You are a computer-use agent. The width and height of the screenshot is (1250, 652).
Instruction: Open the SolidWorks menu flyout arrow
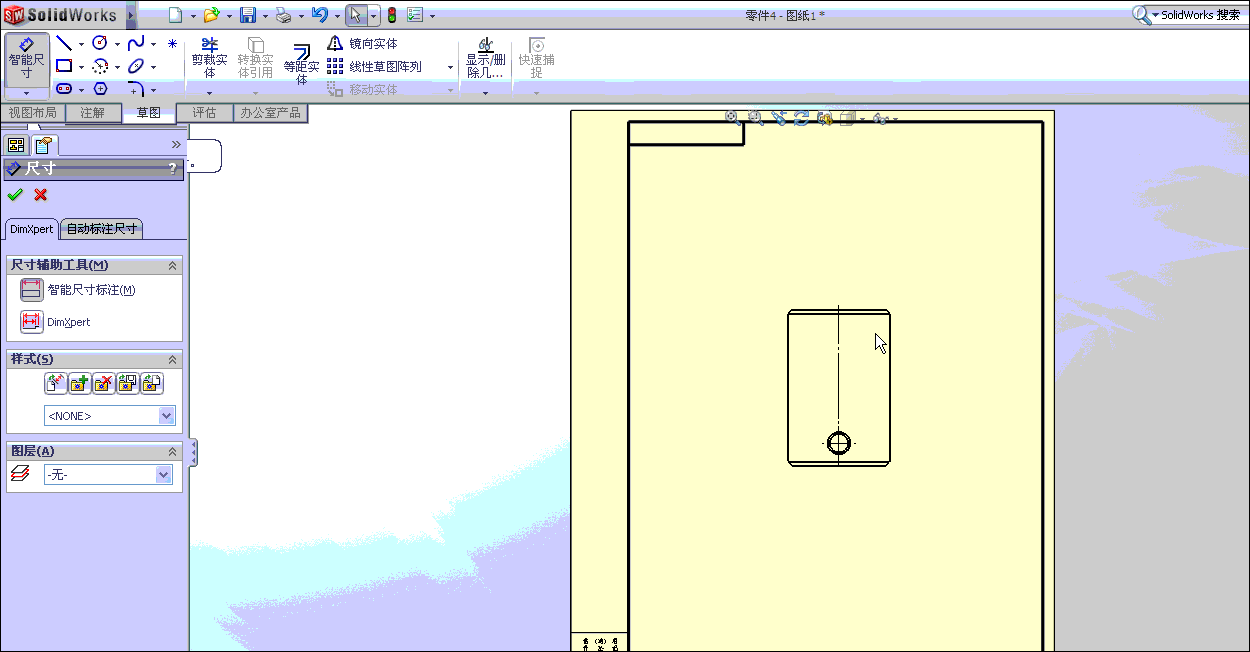click(130, 15)
